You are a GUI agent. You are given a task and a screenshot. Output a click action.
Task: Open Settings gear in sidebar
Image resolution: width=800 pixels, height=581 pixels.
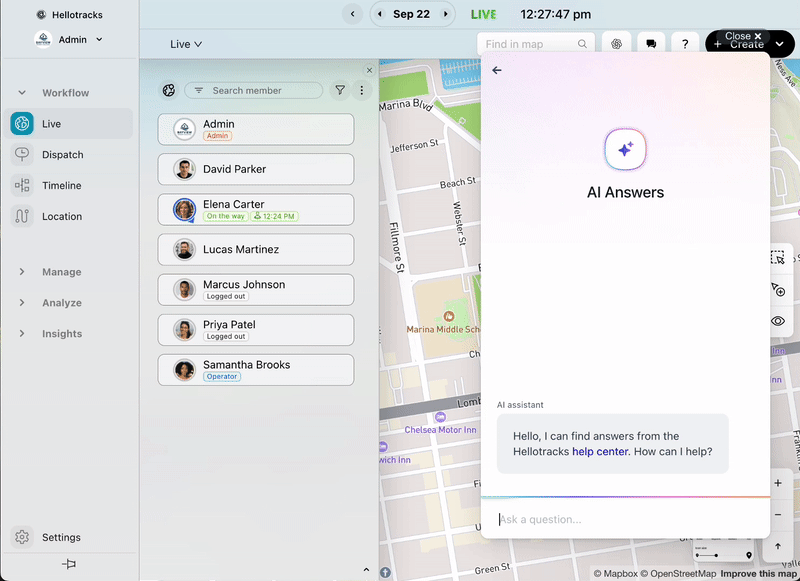22,537
